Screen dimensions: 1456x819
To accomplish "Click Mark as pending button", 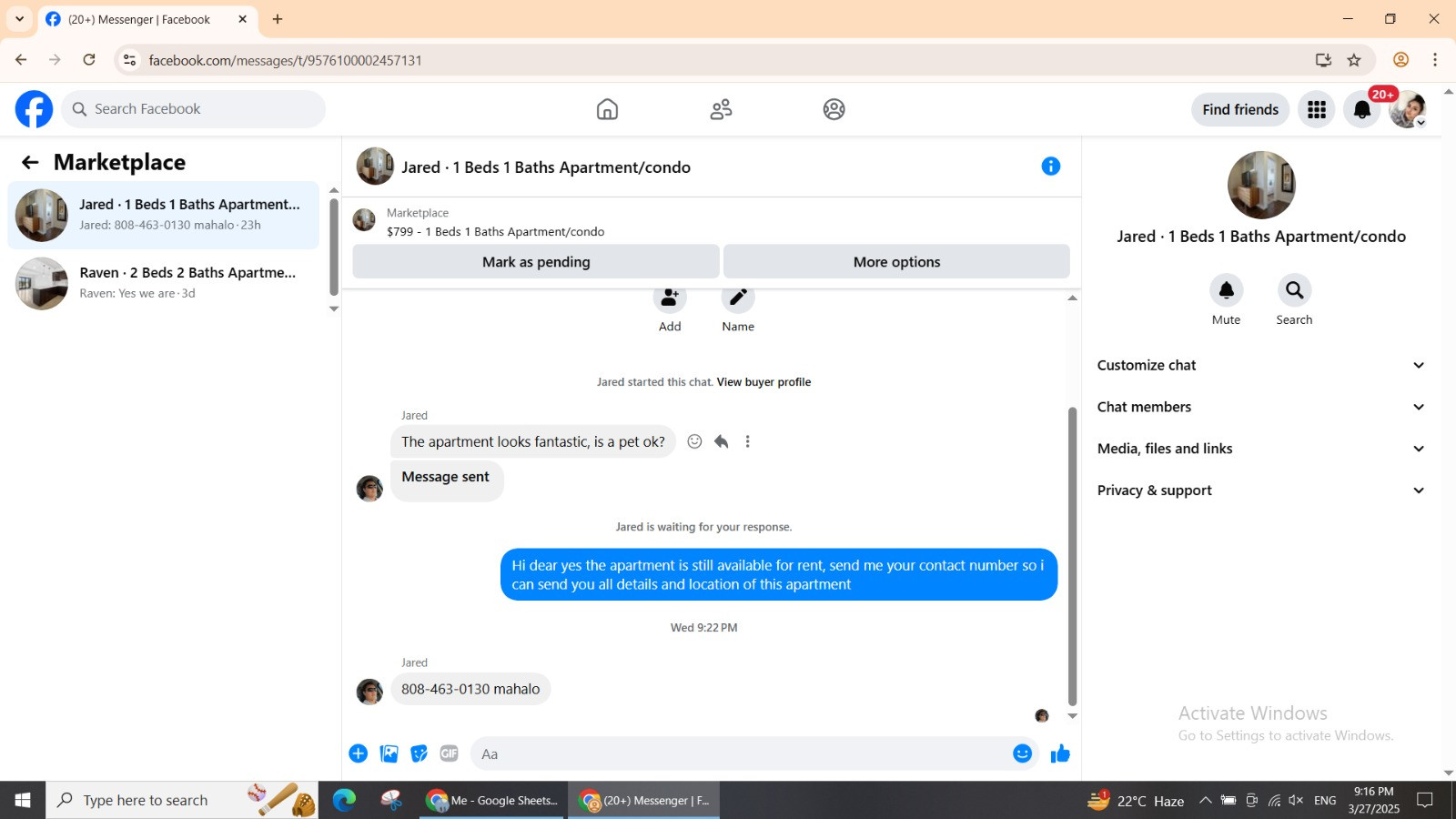I will (536, 262).
